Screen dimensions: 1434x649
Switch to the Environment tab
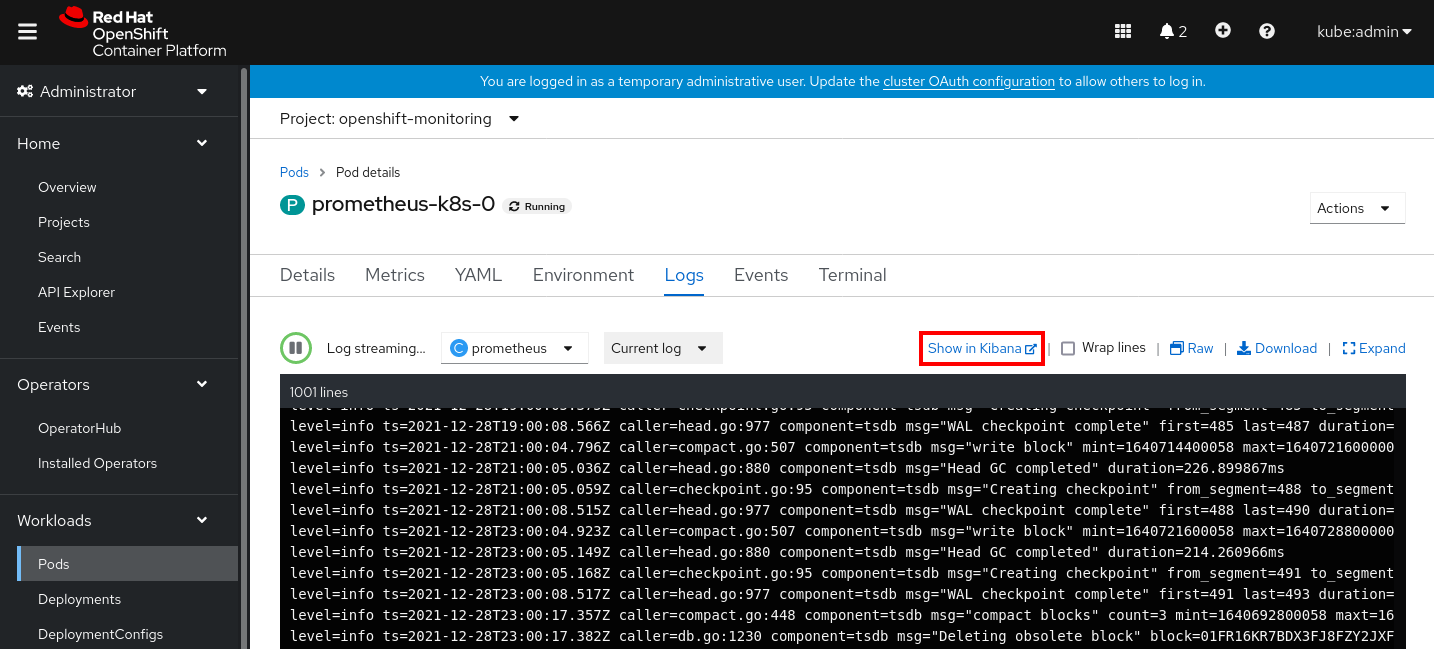tap(583, 275)
